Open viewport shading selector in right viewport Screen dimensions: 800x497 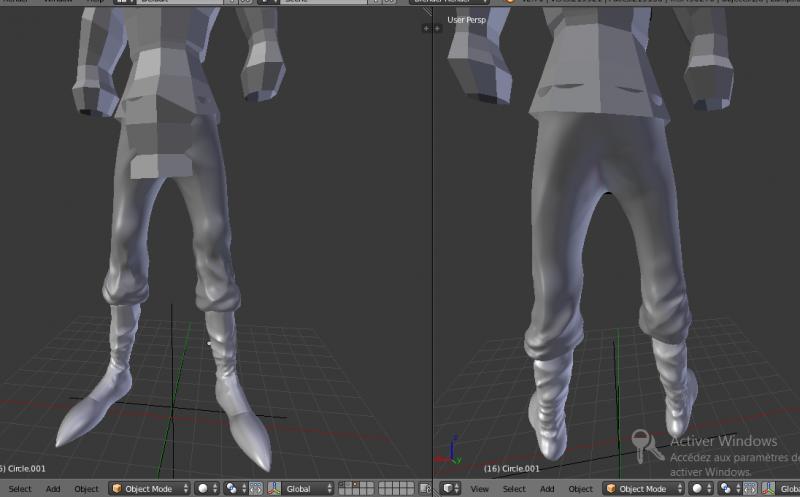(701, 489)
